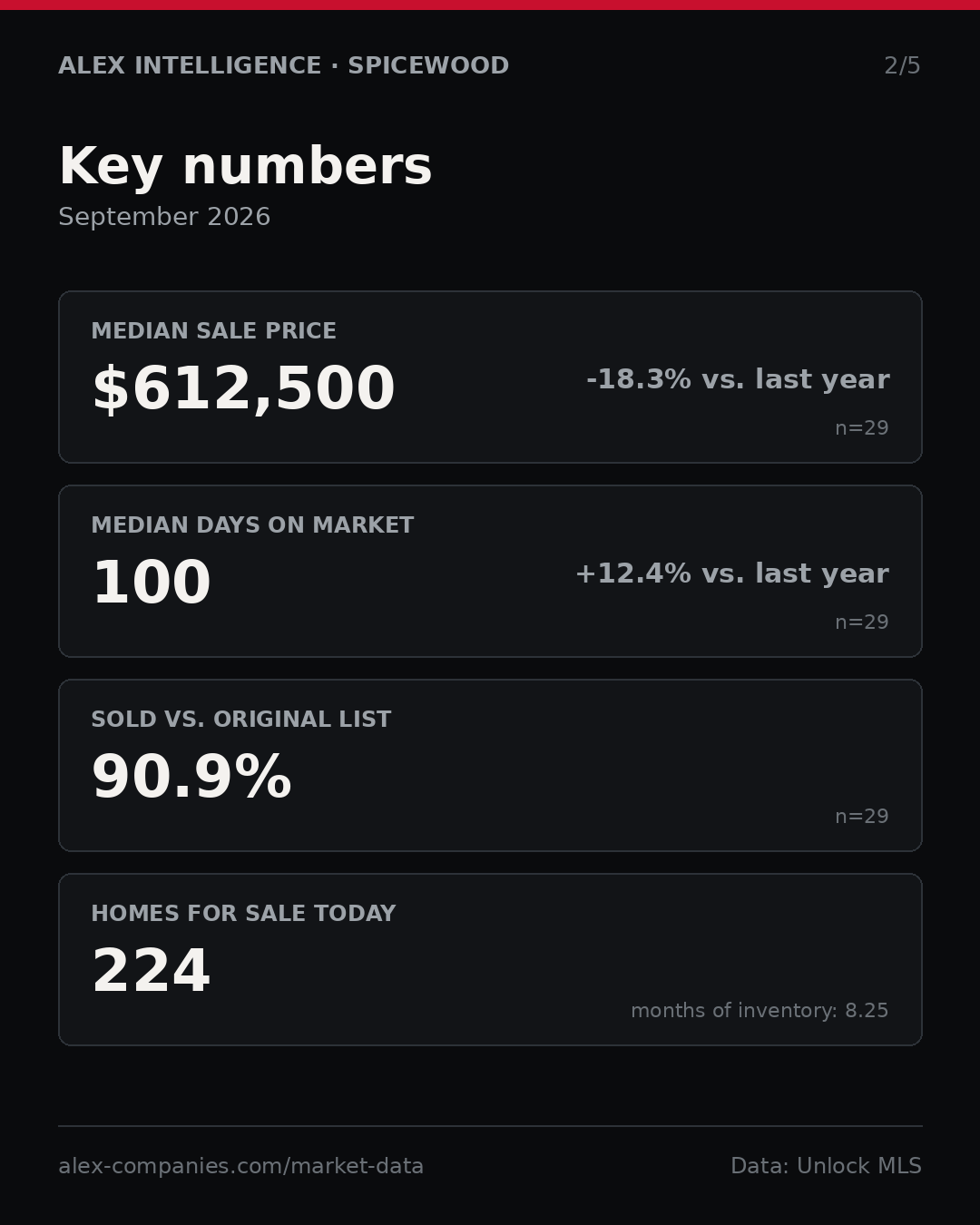Screen dimensions: 980x1225
Task: Click the Alex Intelligence · Spicewood header
Action: tap(283, 66)
